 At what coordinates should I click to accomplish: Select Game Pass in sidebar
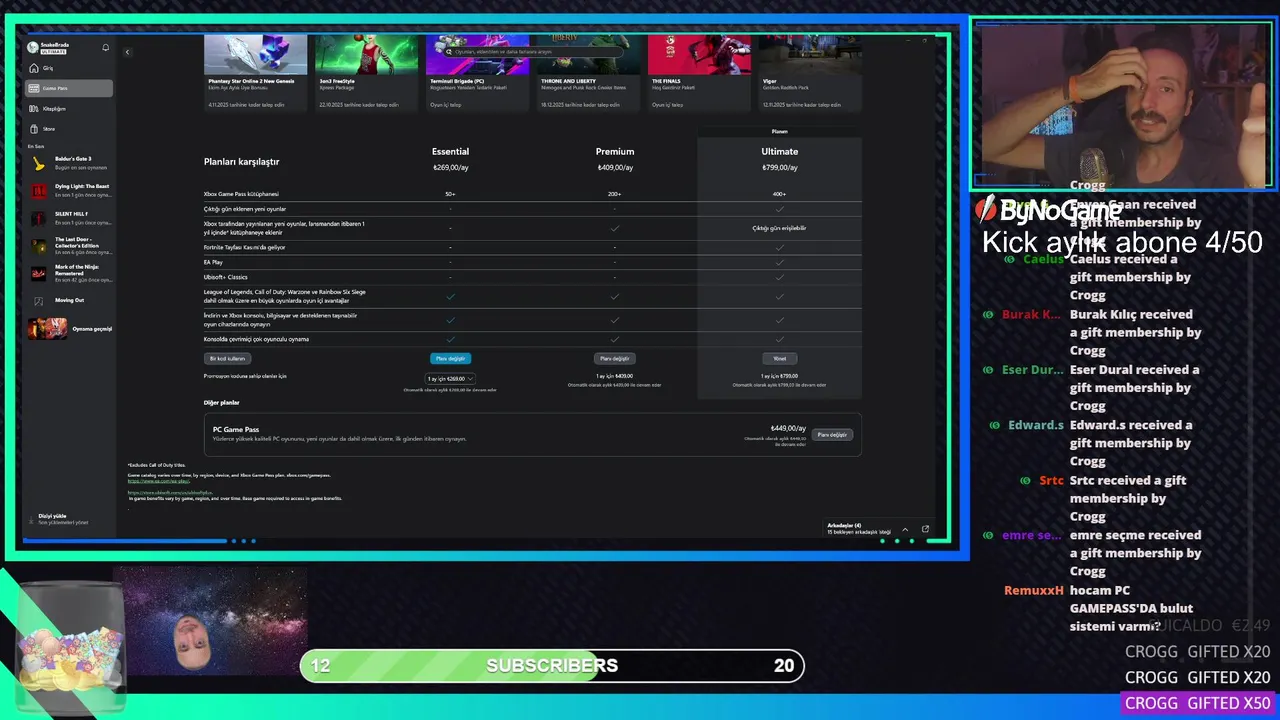tap(69, 88)
